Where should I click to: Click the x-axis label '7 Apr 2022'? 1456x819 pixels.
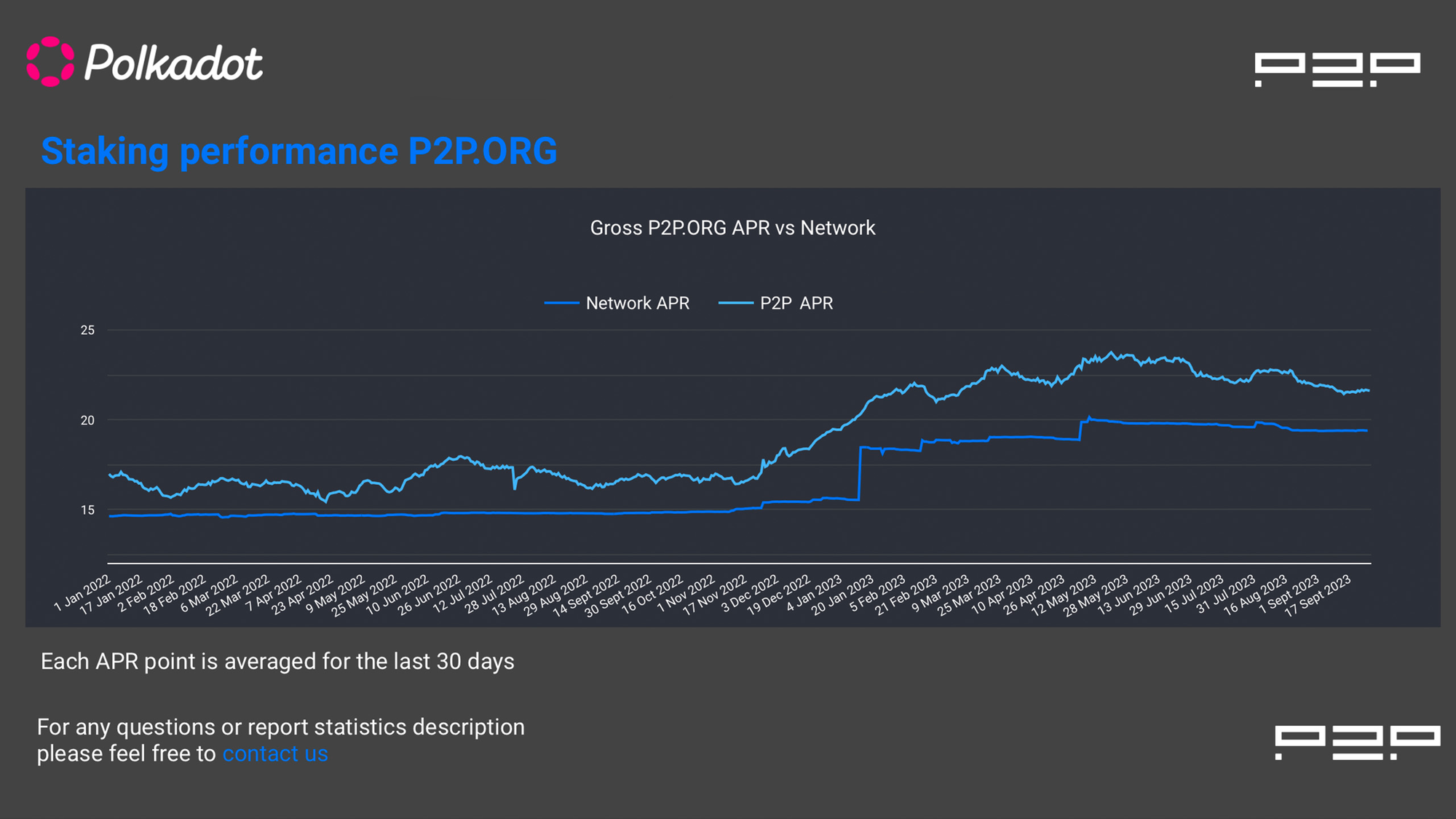273,593
